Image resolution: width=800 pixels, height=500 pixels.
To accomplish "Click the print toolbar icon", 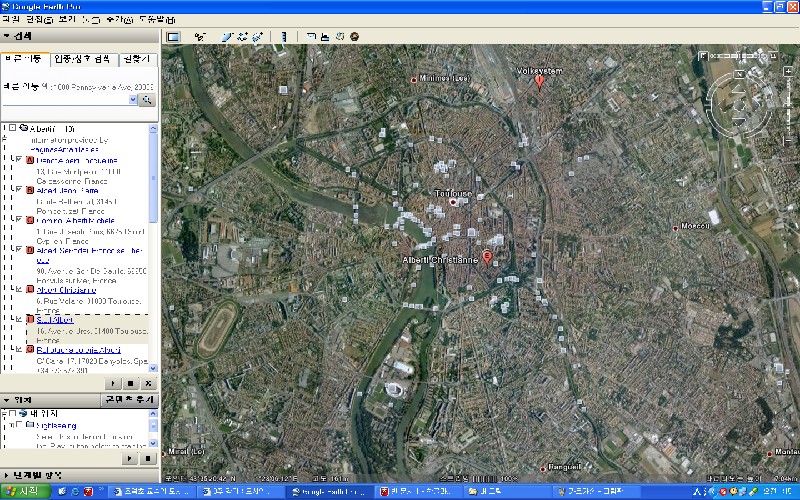I will tap(326, 37).
